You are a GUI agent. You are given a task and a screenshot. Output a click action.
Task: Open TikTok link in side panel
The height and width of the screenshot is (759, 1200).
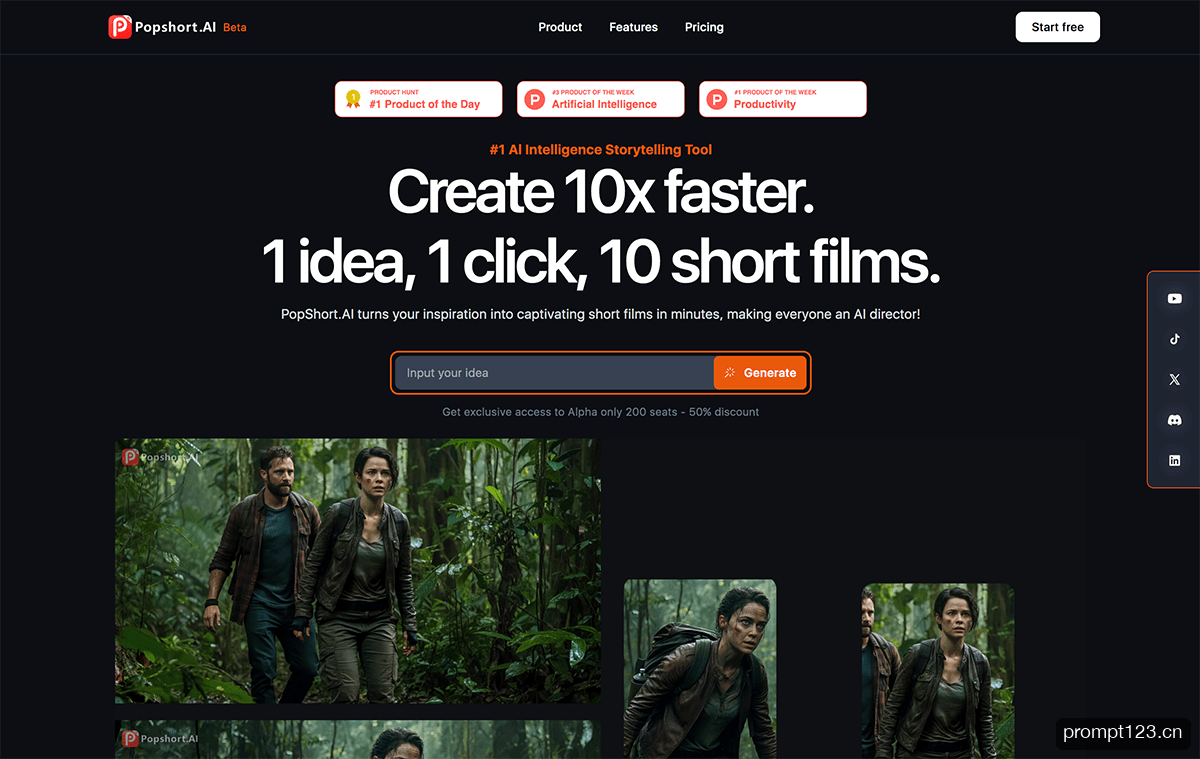click(x=1174, y=339)
